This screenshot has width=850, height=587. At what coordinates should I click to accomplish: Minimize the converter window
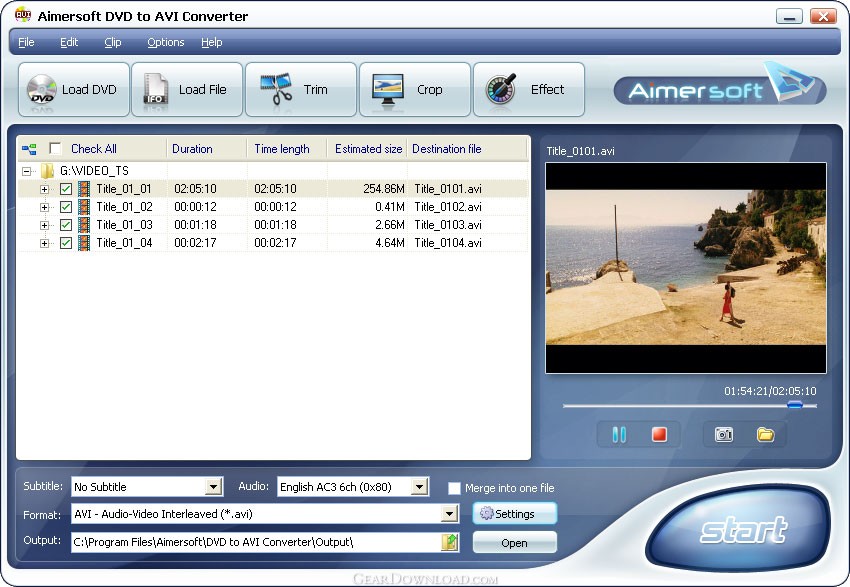click(x=789, y=16)
